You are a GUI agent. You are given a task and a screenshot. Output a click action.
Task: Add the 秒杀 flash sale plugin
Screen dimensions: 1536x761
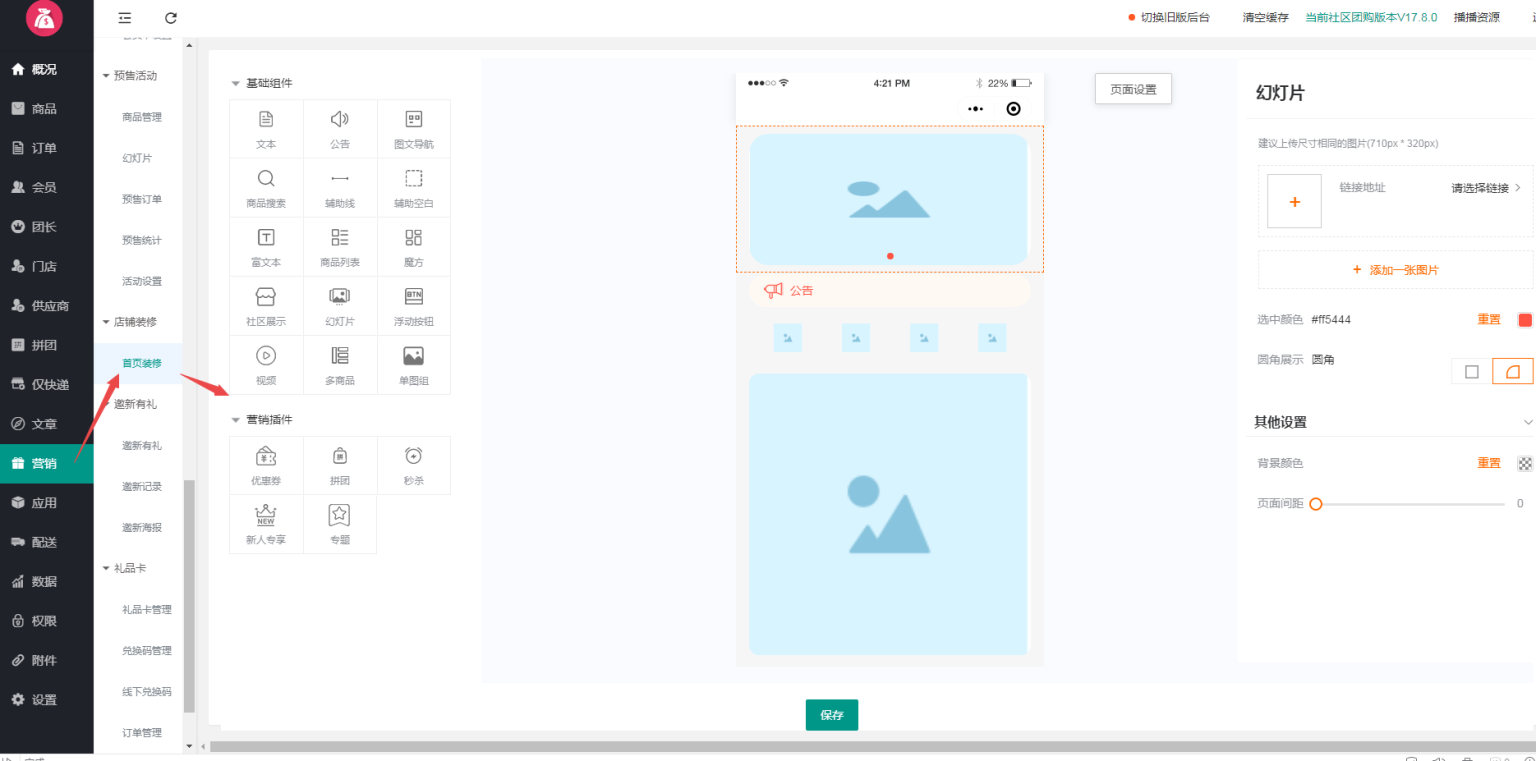pos(413,465)
